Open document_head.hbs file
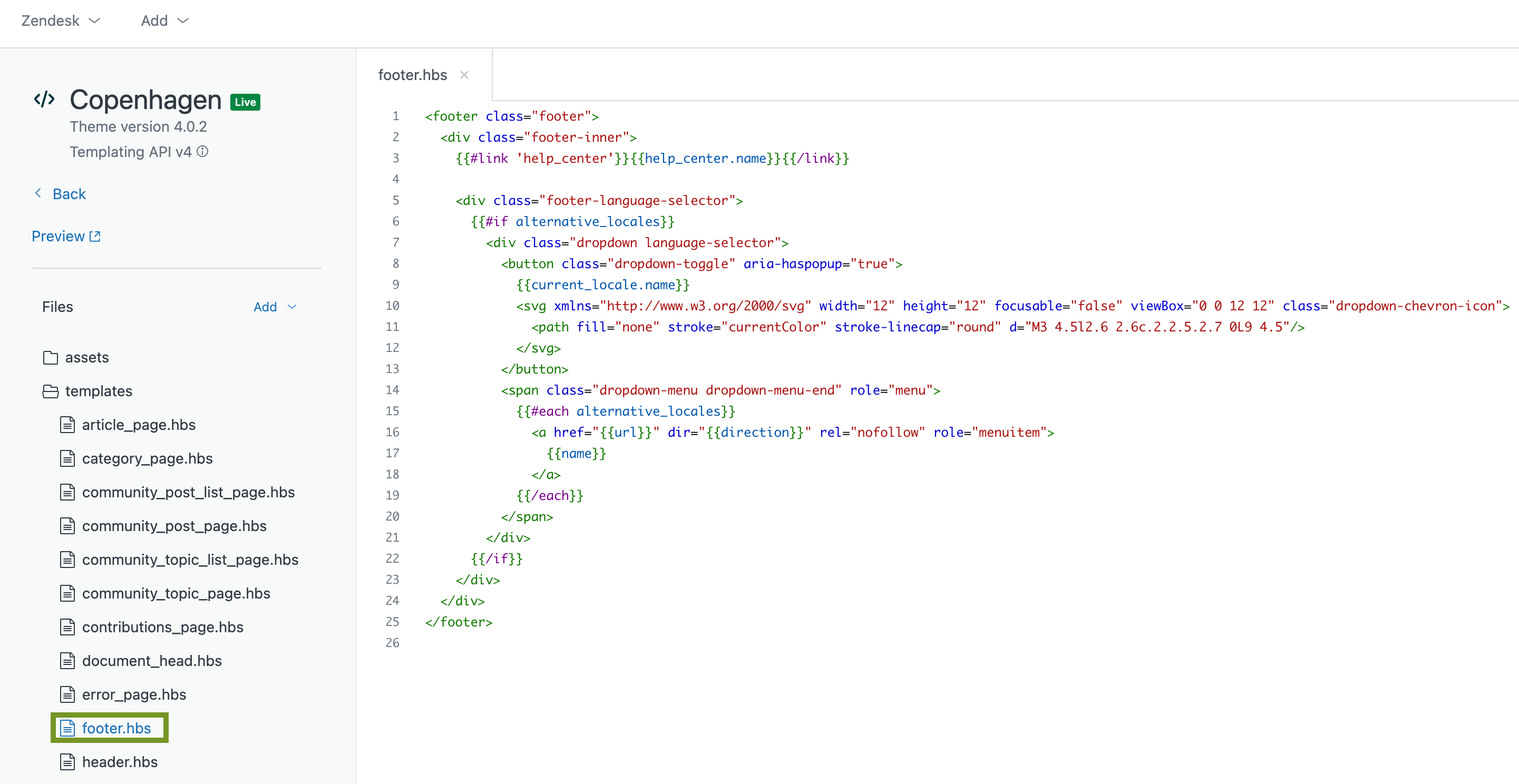Viewport: 1519px width, 784px height. [152, 661]
